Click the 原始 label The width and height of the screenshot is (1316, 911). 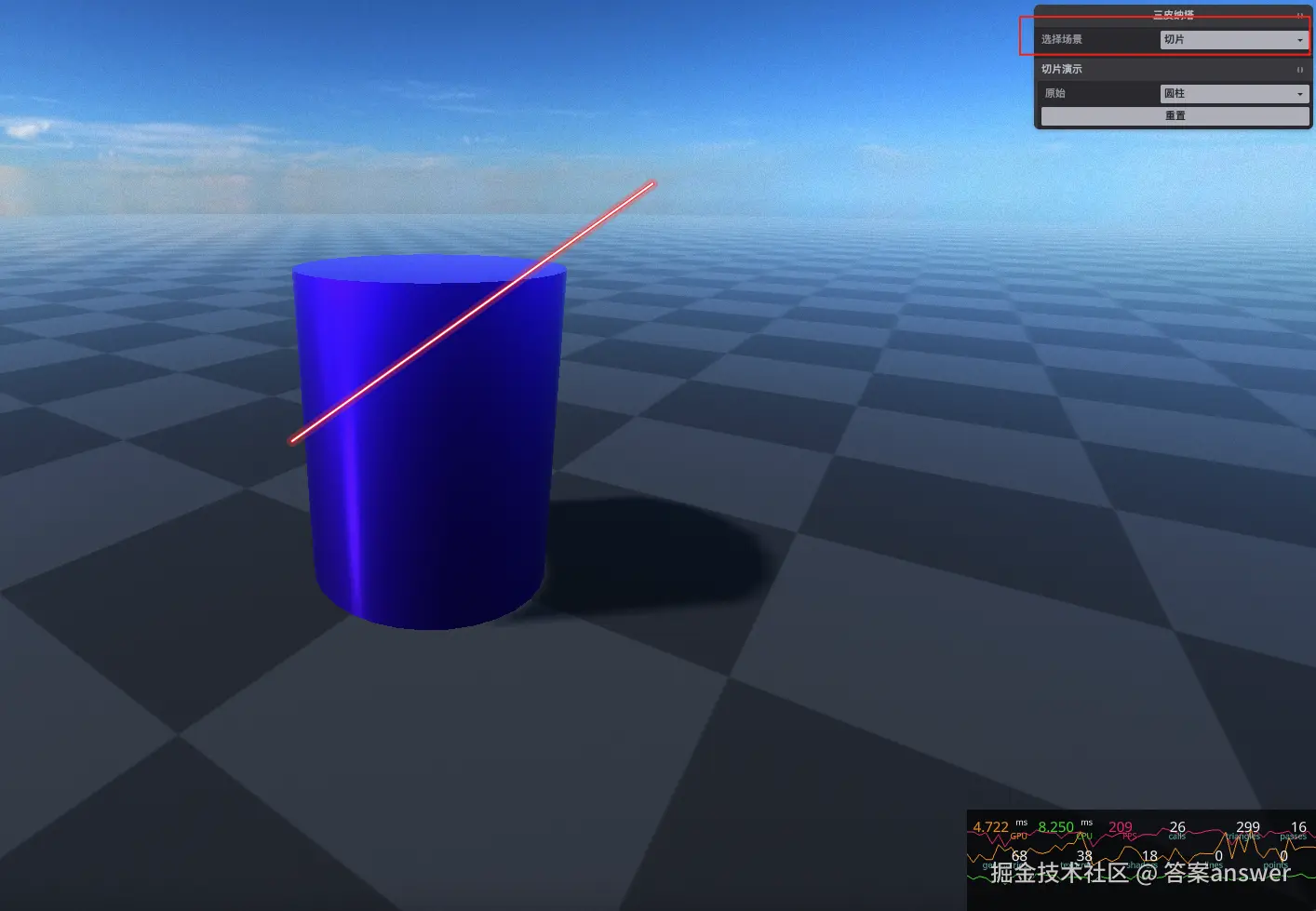point(1054,94)
